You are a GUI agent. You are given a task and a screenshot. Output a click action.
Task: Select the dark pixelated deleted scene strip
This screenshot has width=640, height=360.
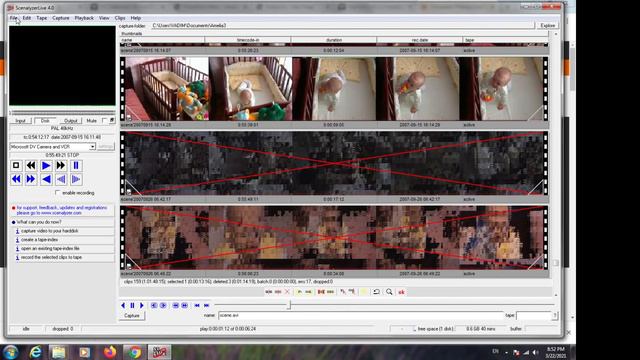tap(334, 163)
